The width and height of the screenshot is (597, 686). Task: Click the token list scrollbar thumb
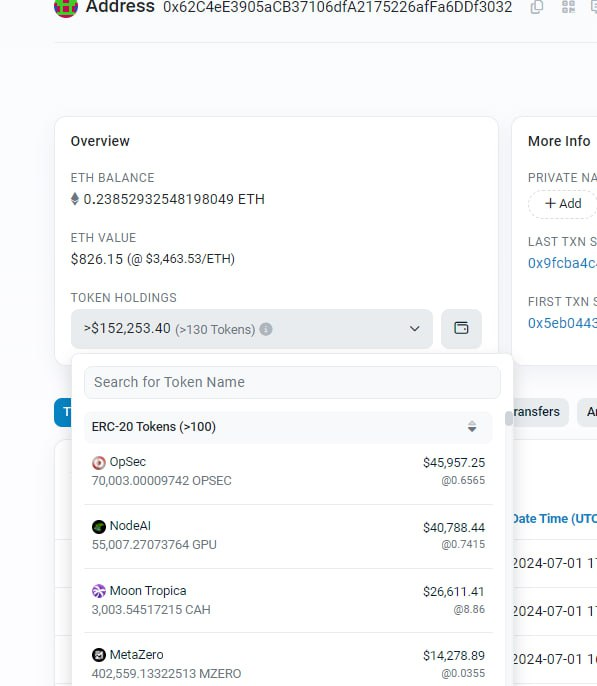pyautogui.click(x=508, y=418)
